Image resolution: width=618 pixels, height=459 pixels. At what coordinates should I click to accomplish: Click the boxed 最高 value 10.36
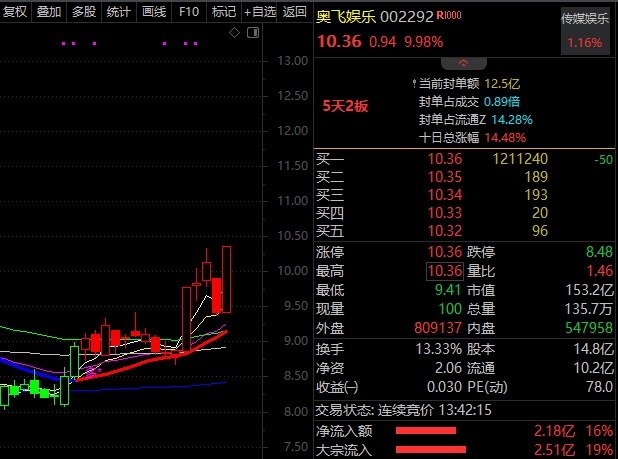[445, 271]
